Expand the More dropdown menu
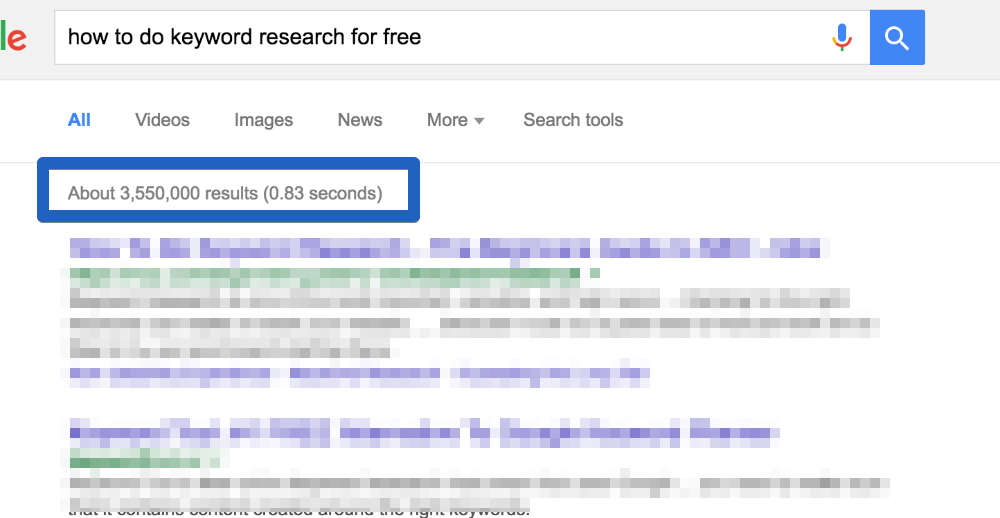 (455, 120)
